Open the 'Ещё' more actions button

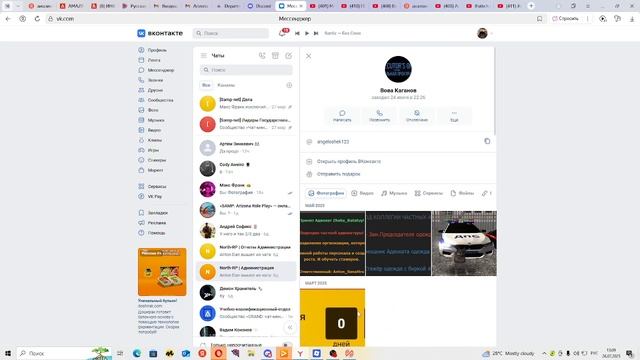click(454, 116)
